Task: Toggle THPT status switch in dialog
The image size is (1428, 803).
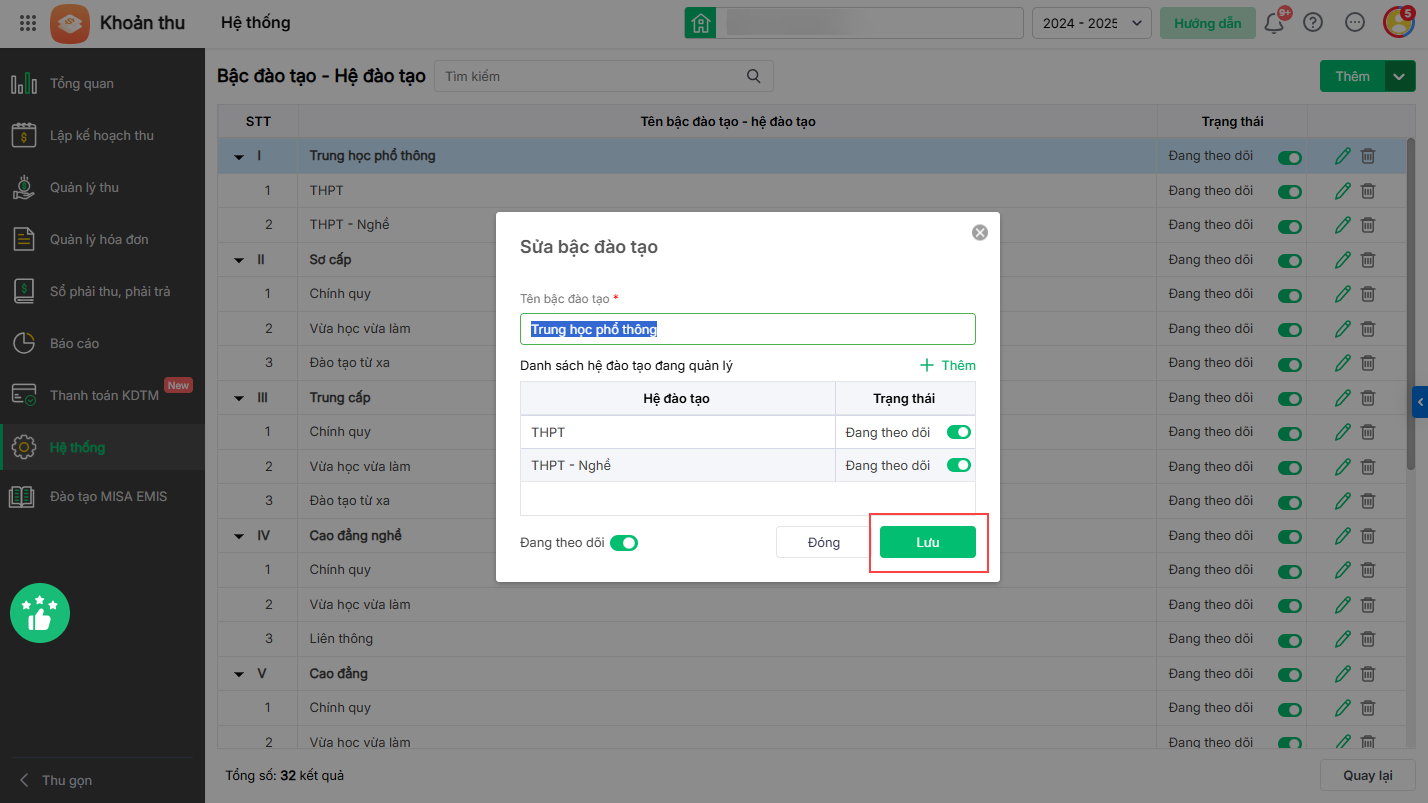Action: [x=959, y=432]
